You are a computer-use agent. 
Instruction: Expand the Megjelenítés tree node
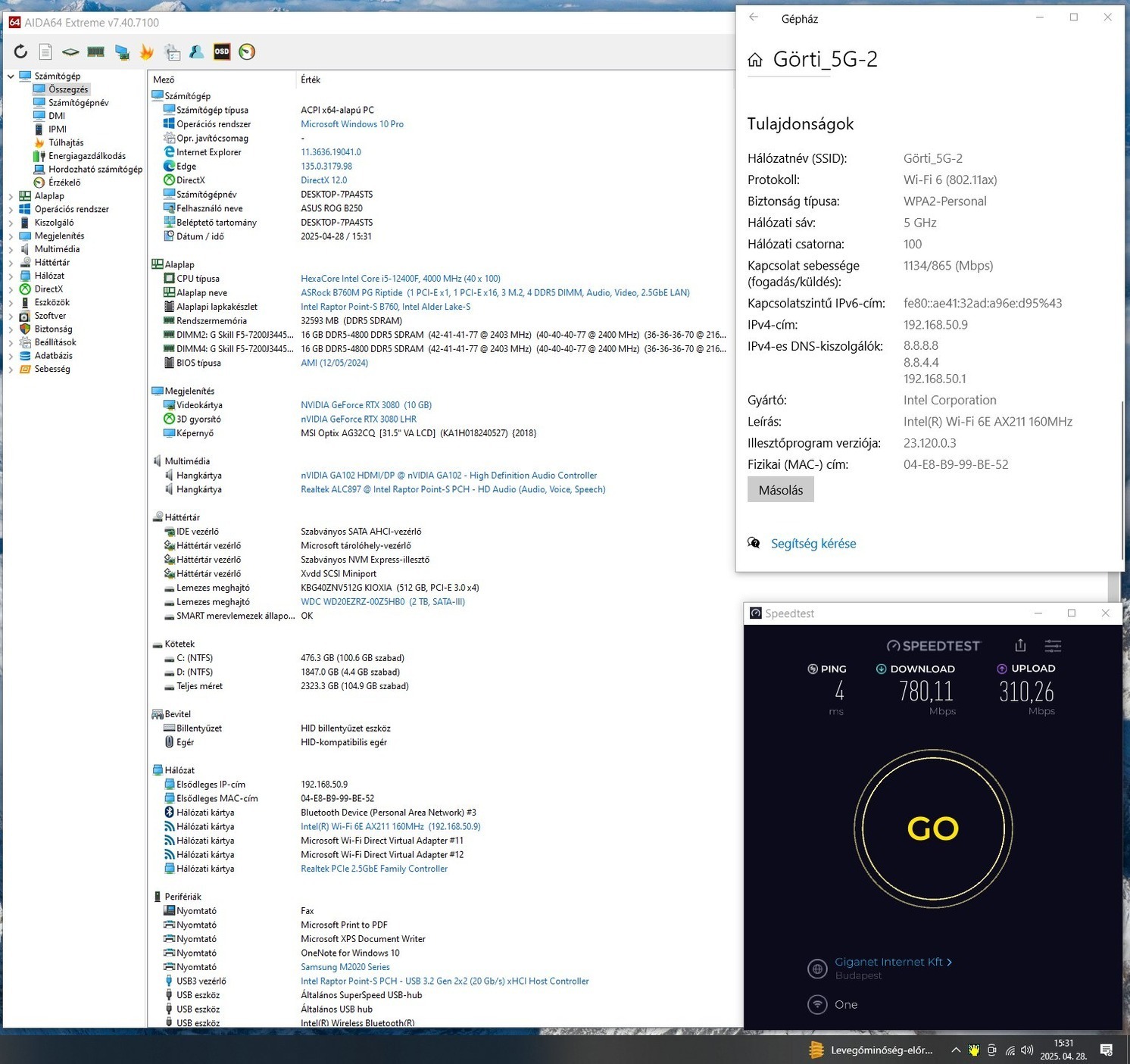click(x=11, y=236)
